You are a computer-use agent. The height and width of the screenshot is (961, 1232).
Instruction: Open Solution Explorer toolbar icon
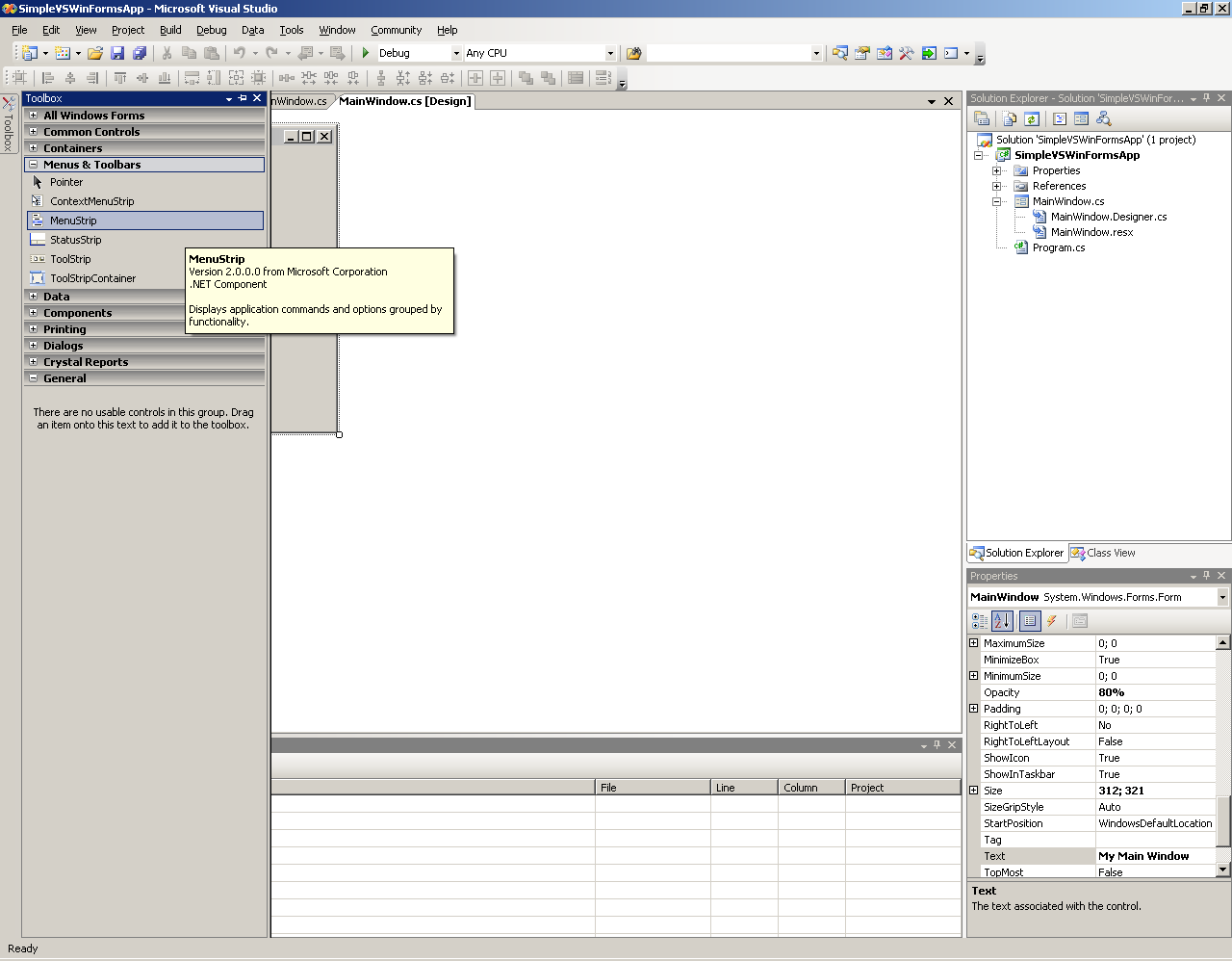[840, 53]
